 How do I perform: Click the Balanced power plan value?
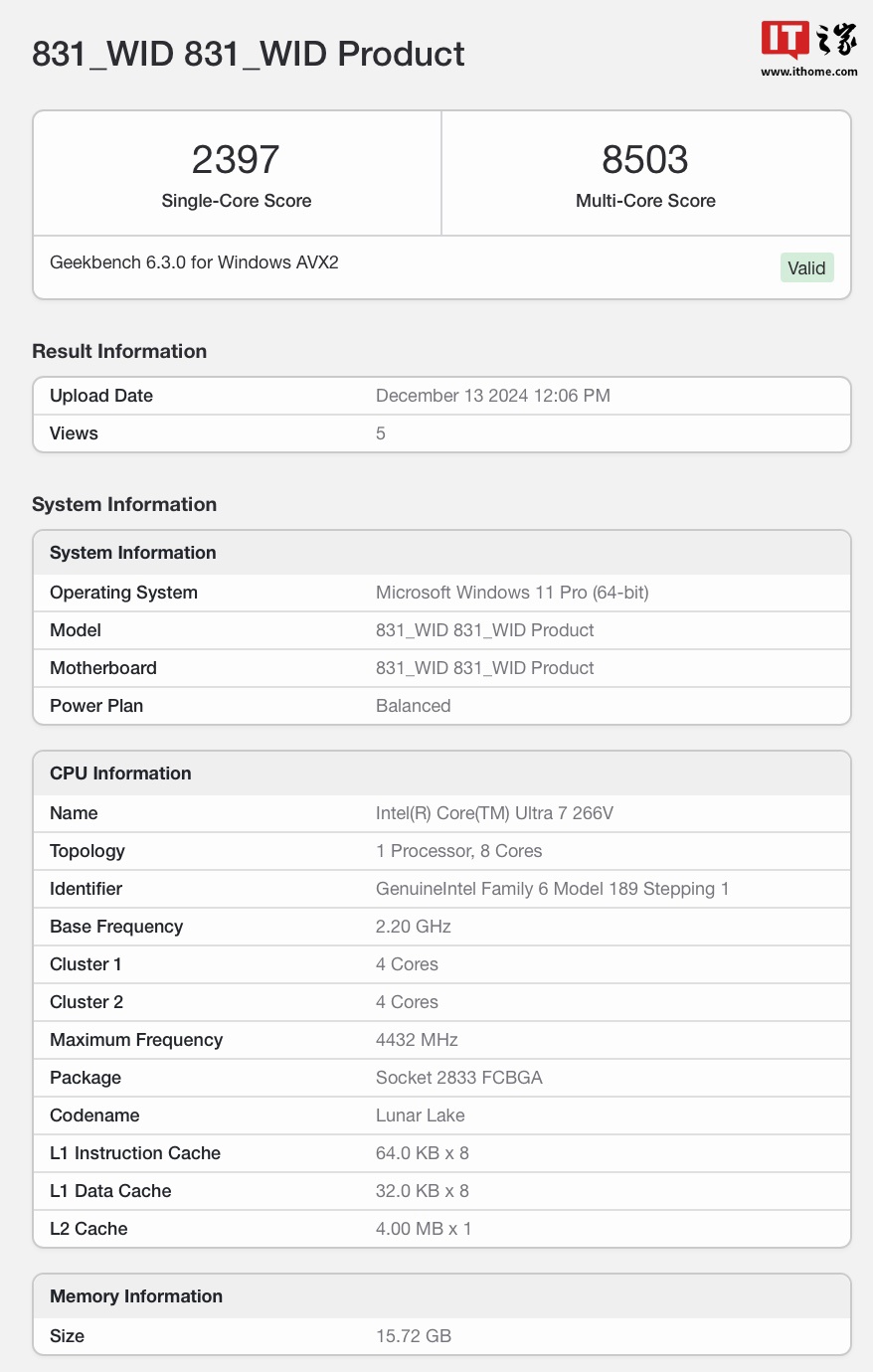point(414,706)
